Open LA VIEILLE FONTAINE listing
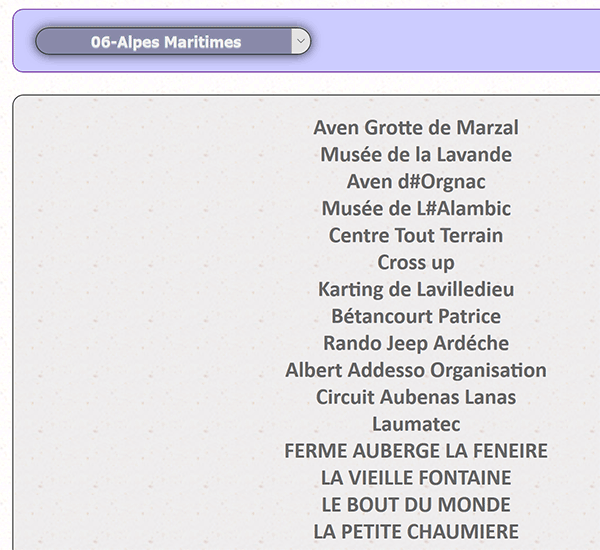This screenshot has height=550, width=600. tap(416, 478)
